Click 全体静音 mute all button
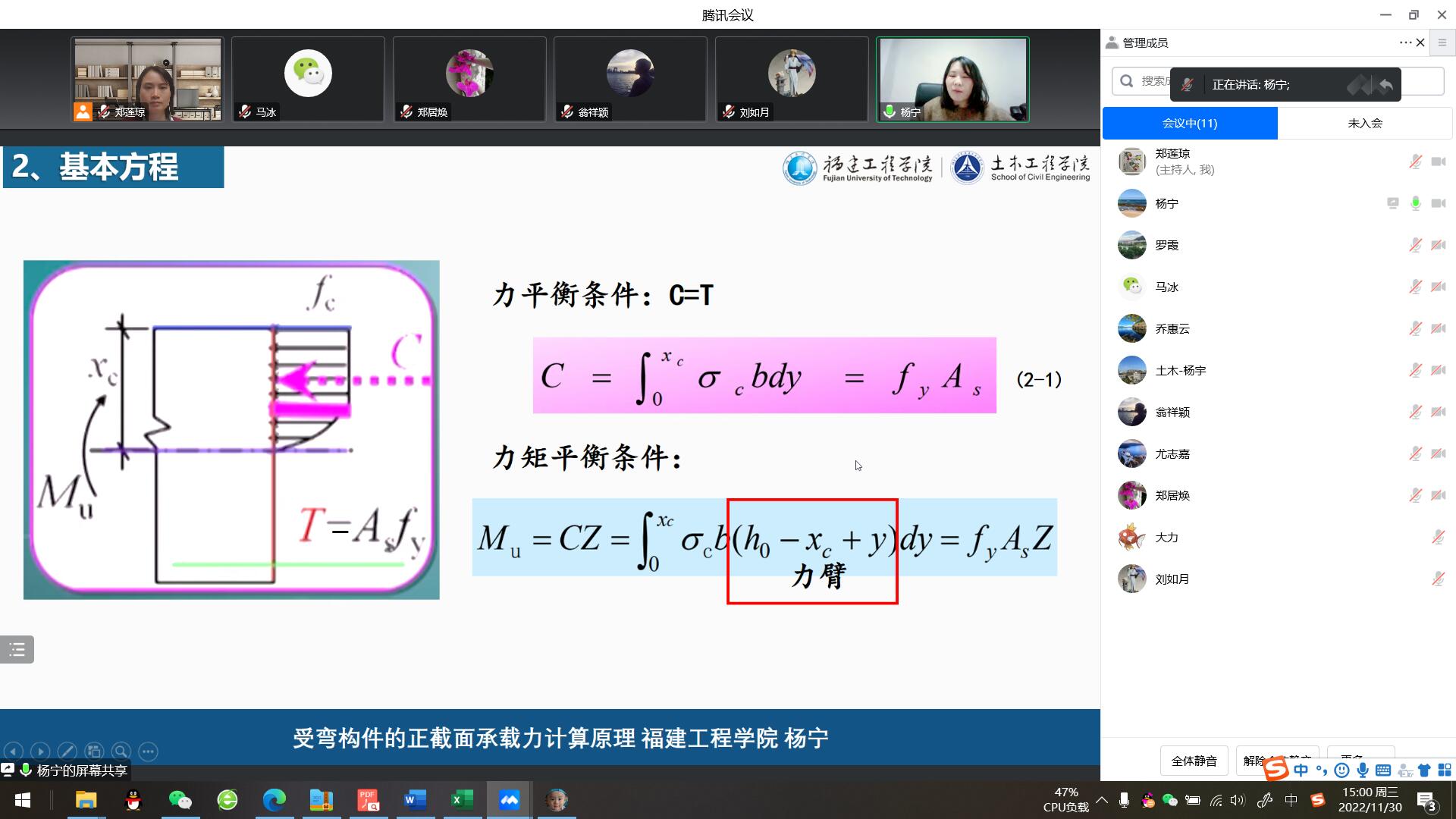The width and height of the screenshot is (1456, 819). coord(1194,761)
